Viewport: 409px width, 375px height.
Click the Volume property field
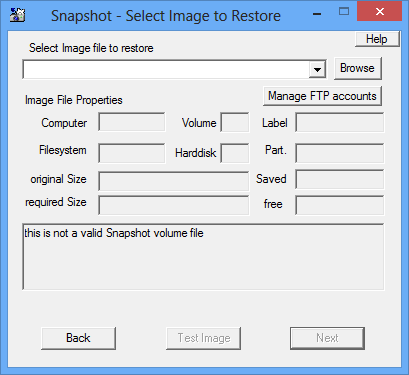tap(235, 122)
